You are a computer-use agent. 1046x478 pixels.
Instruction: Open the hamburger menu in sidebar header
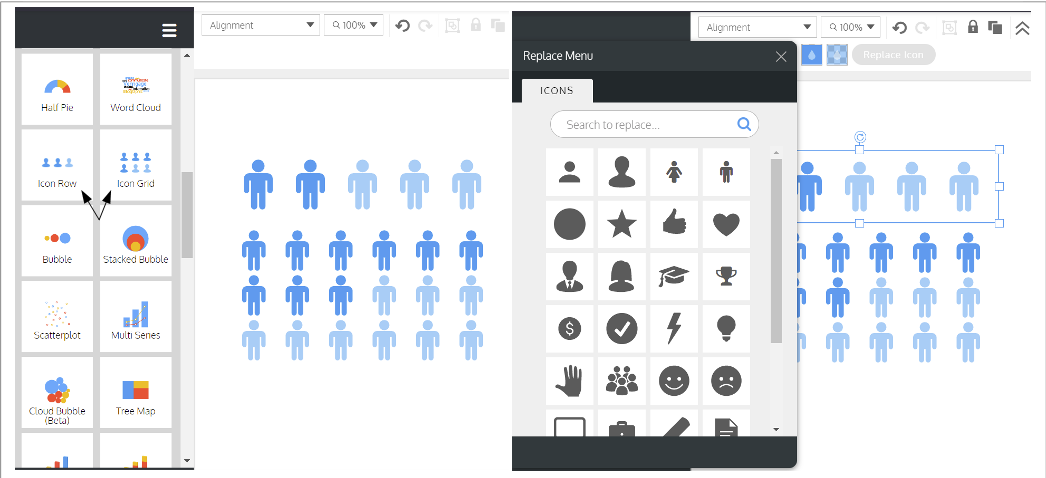169,31
